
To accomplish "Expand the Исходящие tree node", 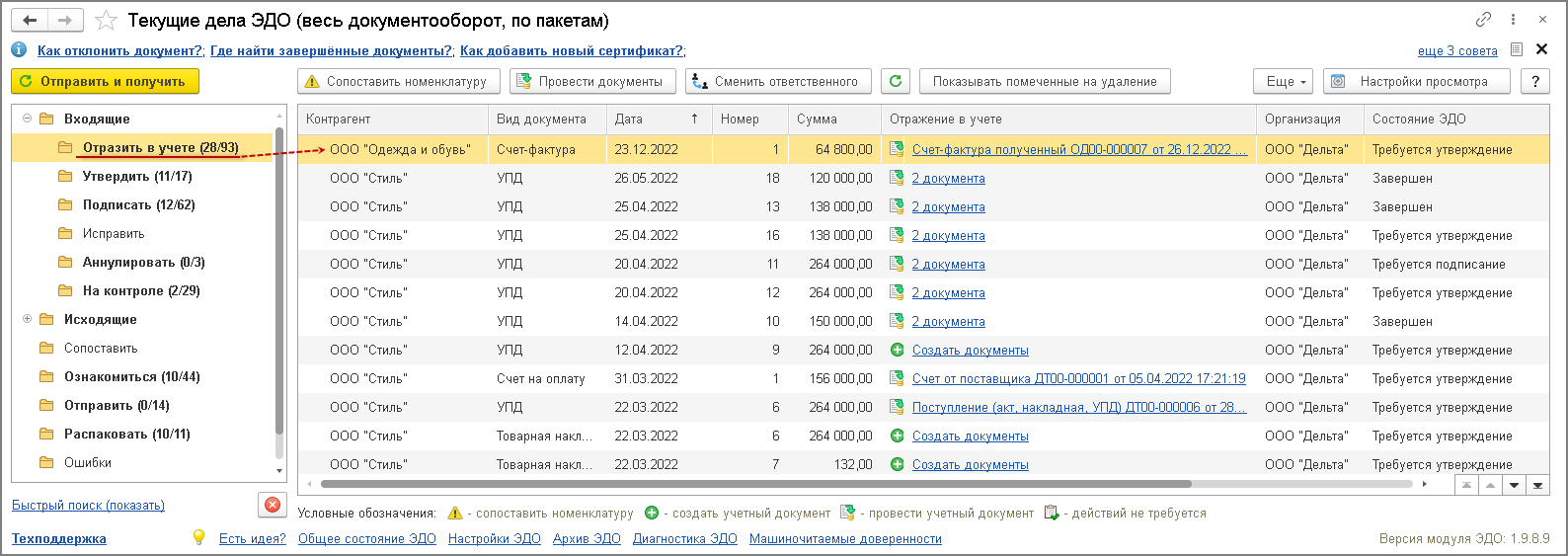I will coord(28,319).
